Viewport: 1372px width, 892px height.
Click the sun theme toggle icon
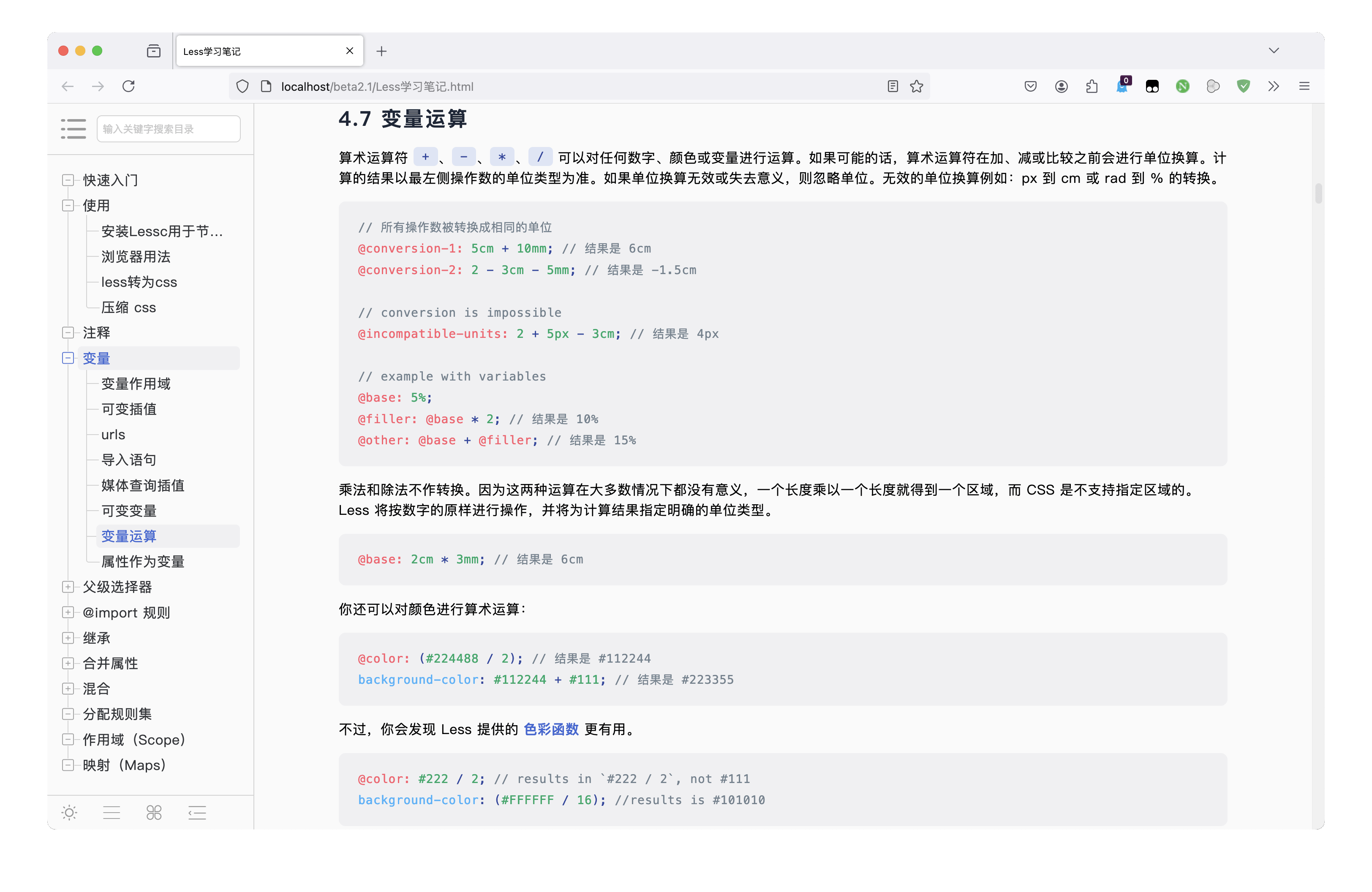pyautogui.click(x=69, y=813)
